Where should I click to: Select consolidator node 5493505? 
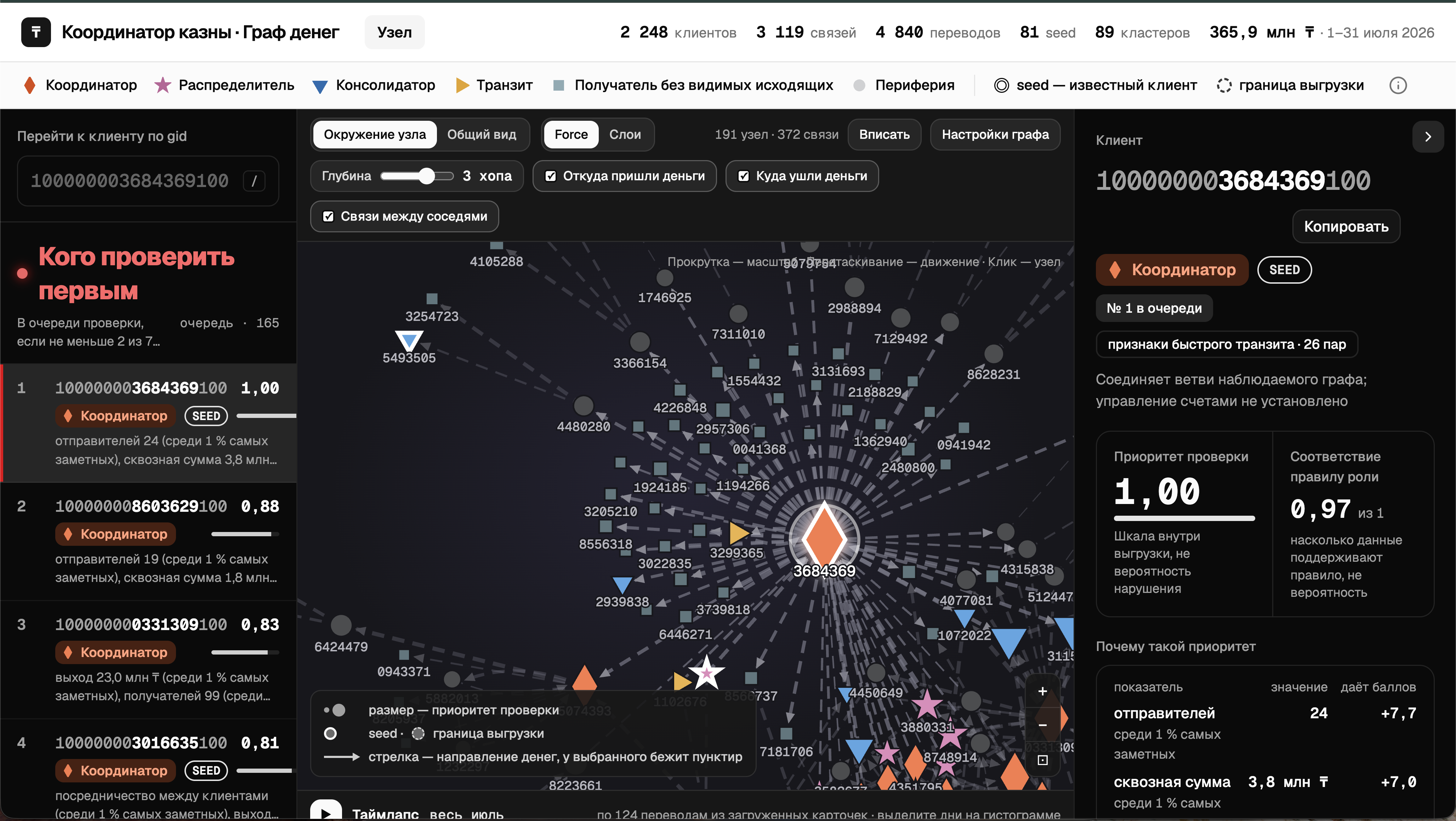coord(409,341)
